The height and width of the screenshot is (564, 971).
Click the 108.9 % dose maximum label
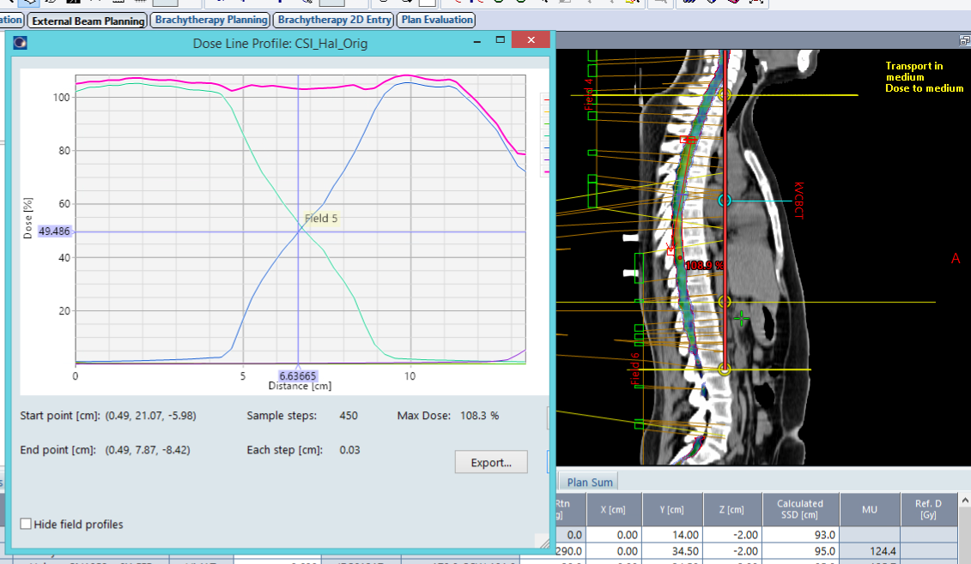pos(704,265)
